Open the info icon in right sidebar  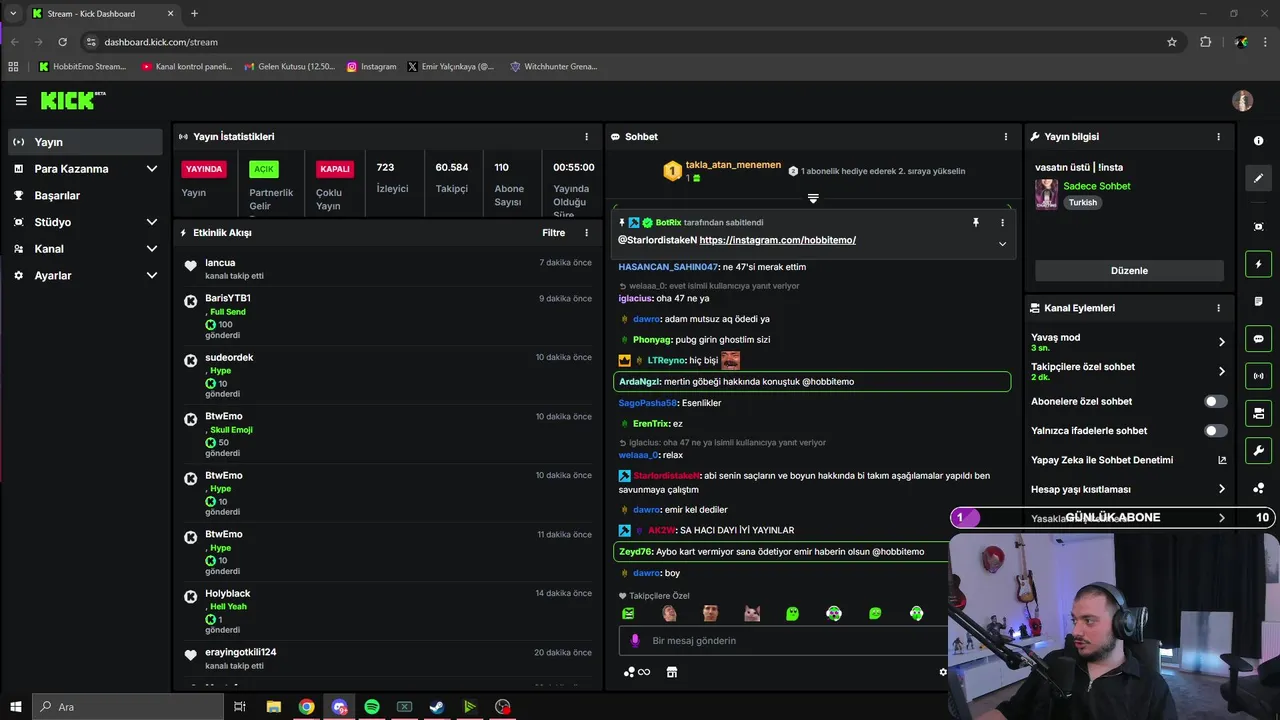(x=1258, y=141)
